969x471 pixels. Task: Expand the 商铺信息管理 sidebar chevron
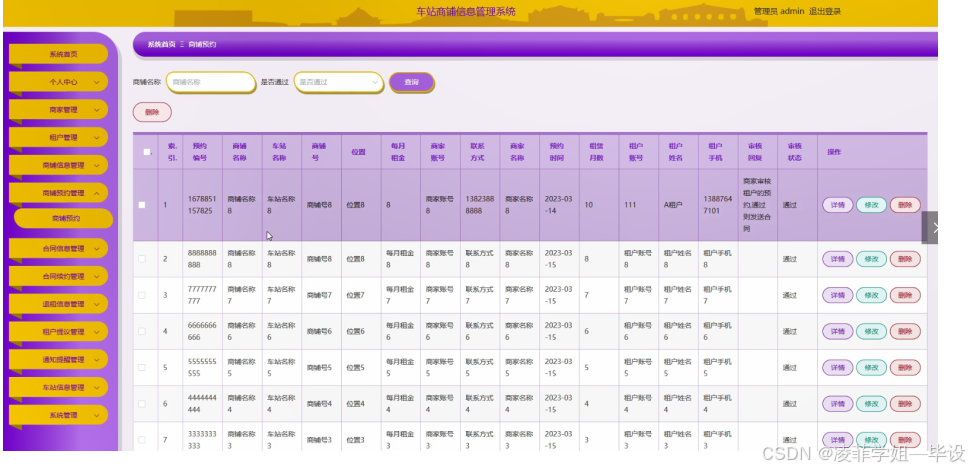click(x=96, y=165)
